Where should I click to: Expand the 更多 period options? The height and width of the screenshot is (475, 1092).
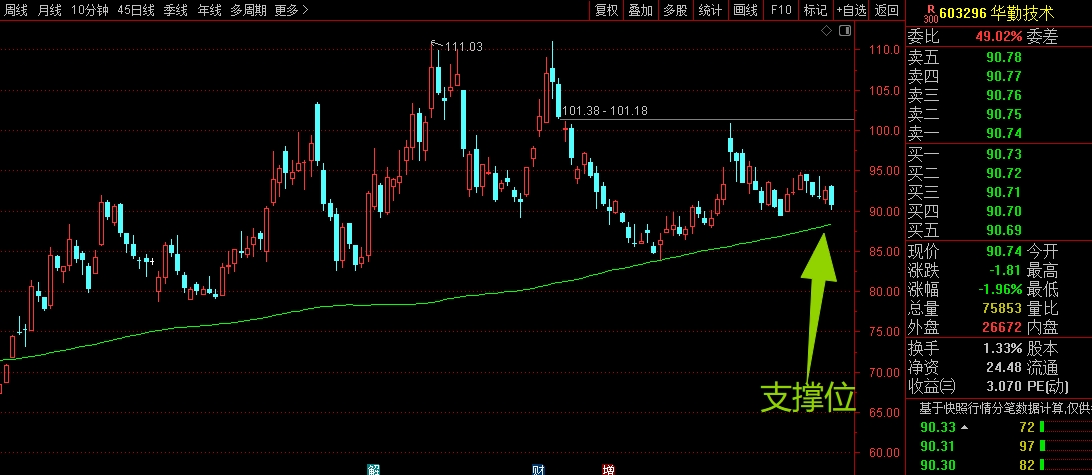pos(292,10)
